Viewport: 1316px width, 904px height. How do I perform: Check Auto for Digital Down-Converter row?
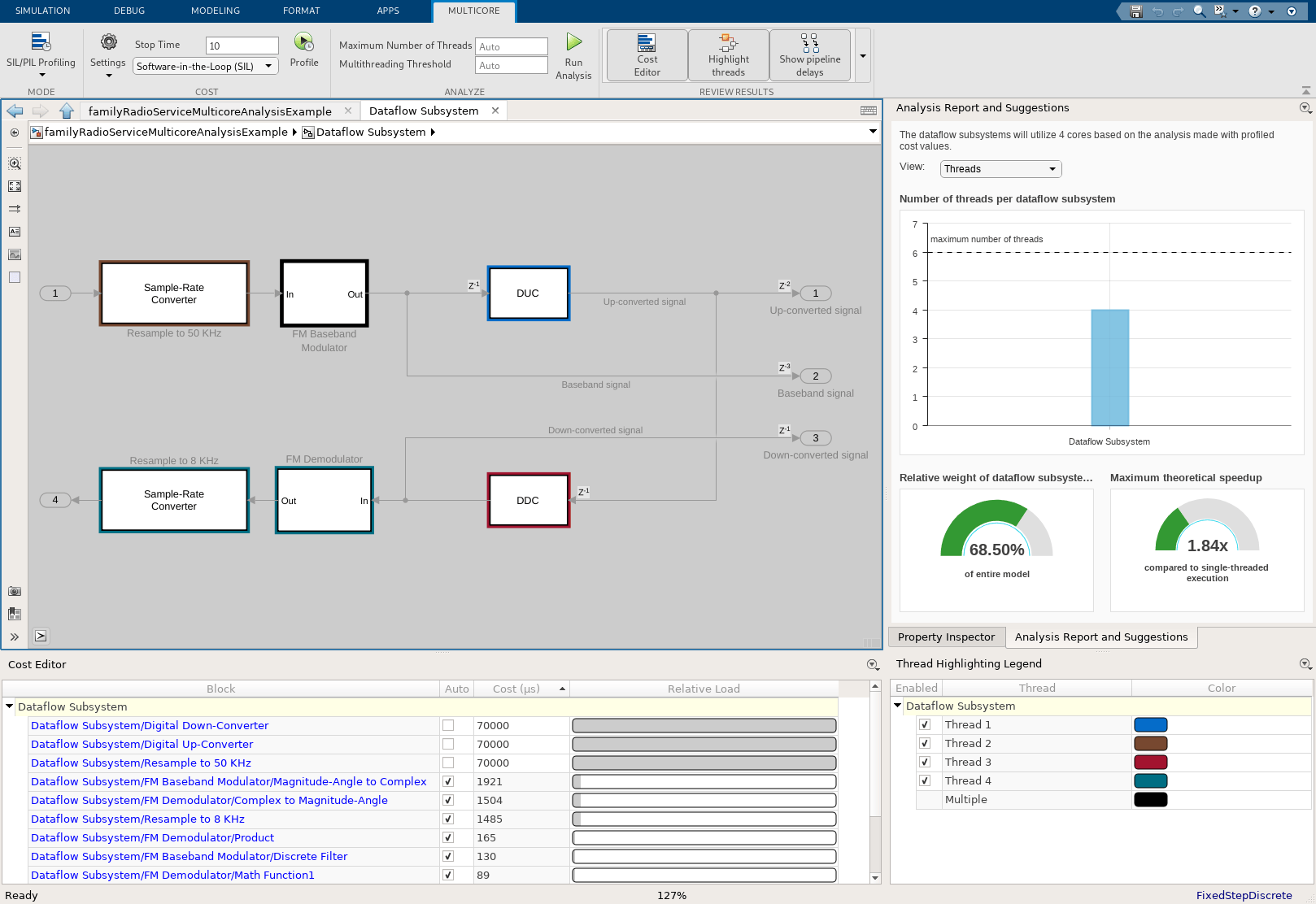(x=448, y=725)
